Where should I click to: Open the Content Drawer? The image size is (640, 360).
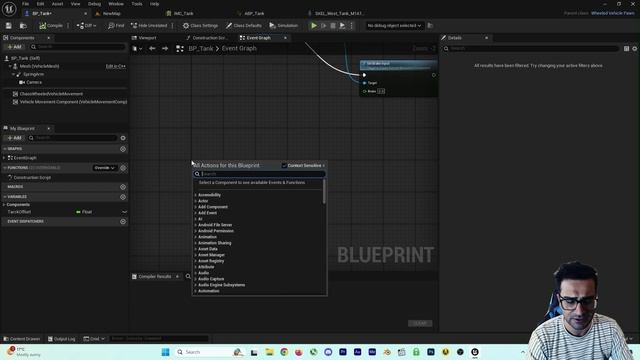(x=22, y=339)
